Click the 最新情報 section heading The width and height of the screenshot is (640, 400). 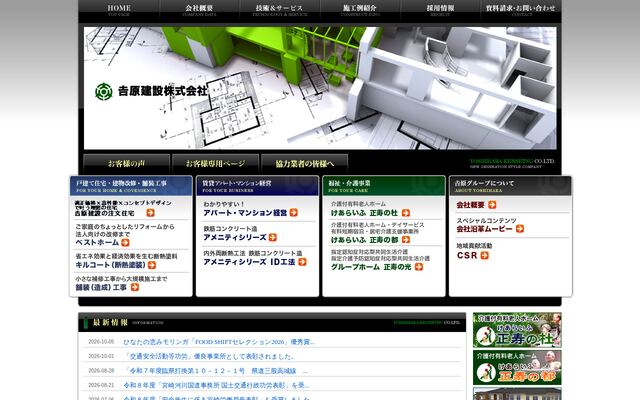click(x=111, y=322)
